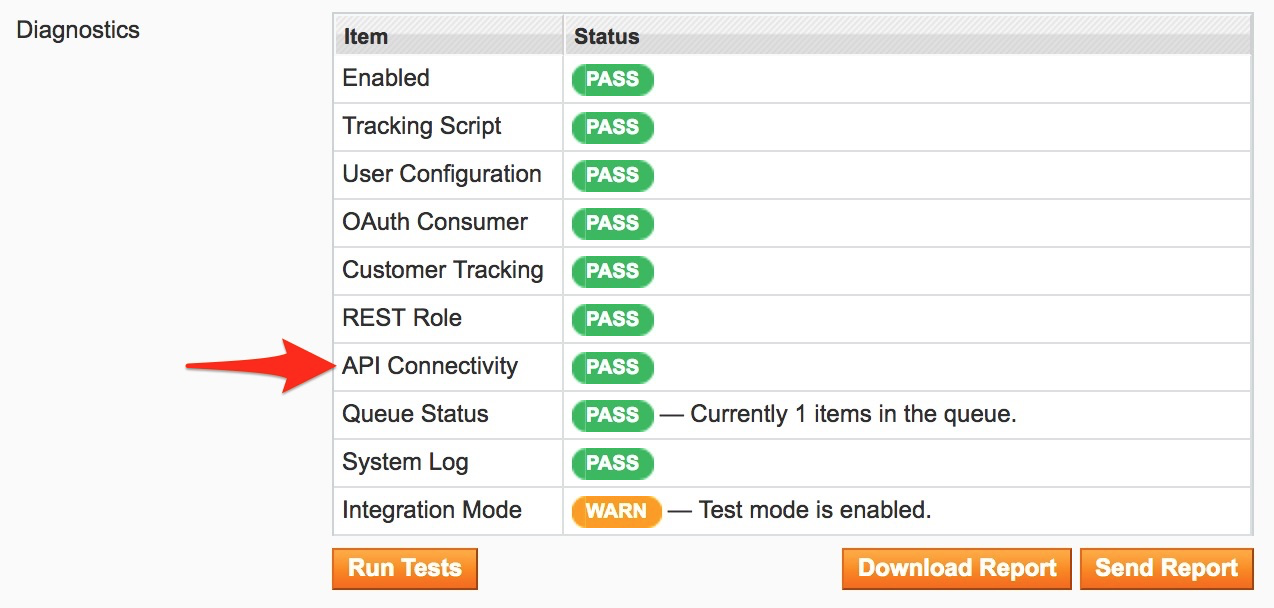Screen dimensions: 1274x608
Task: Select the Queue Status row label
Action: coord(415,414)
